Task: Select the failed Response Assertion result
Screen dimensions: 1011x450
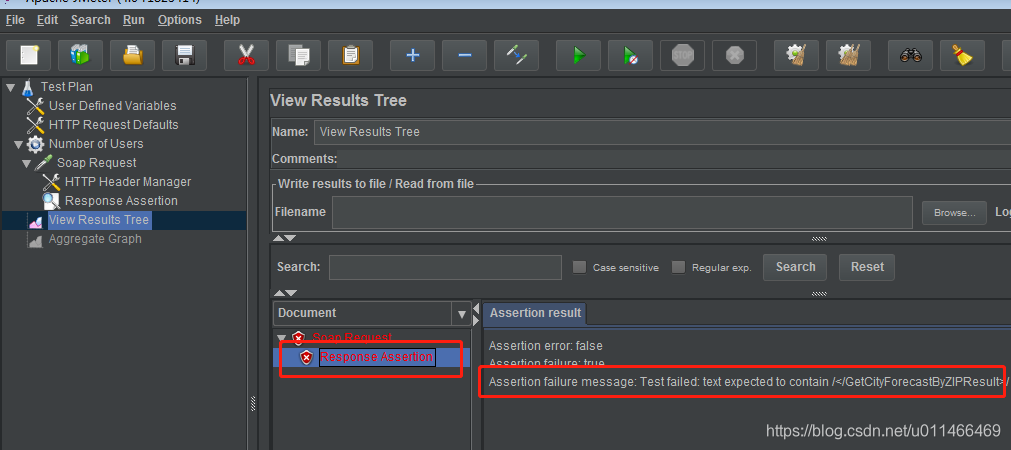Action: (376, 357)
